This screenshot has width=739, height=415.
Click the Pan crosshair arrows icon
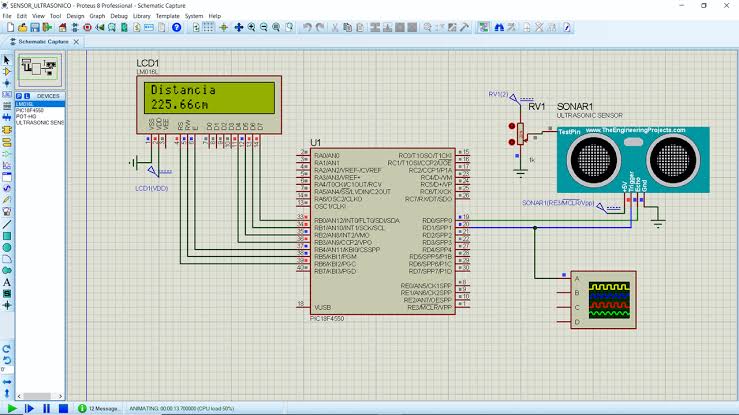tap(239, 27)
